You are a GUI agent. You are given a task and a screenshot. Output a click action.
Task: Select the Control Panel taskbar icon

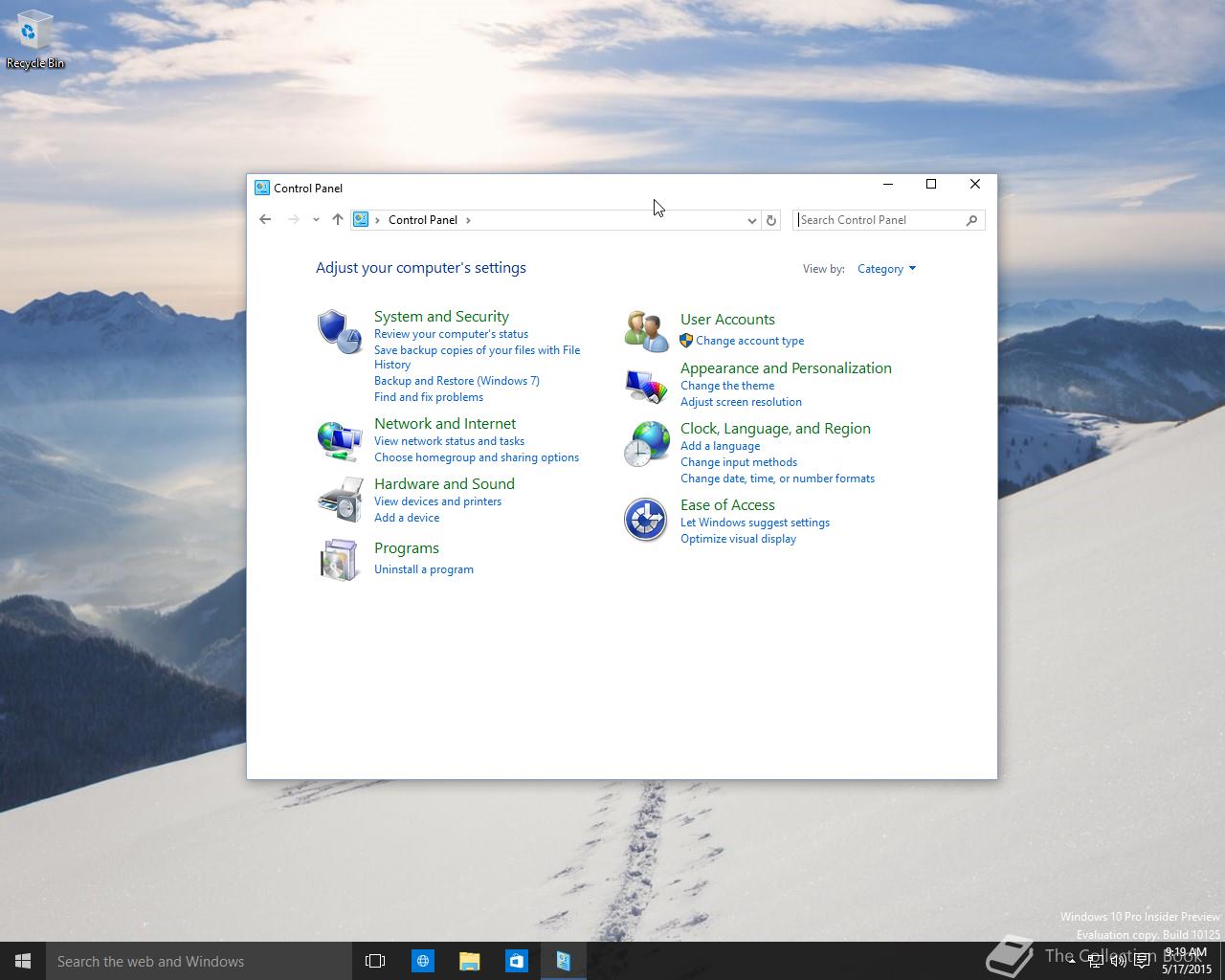(563, 961)
